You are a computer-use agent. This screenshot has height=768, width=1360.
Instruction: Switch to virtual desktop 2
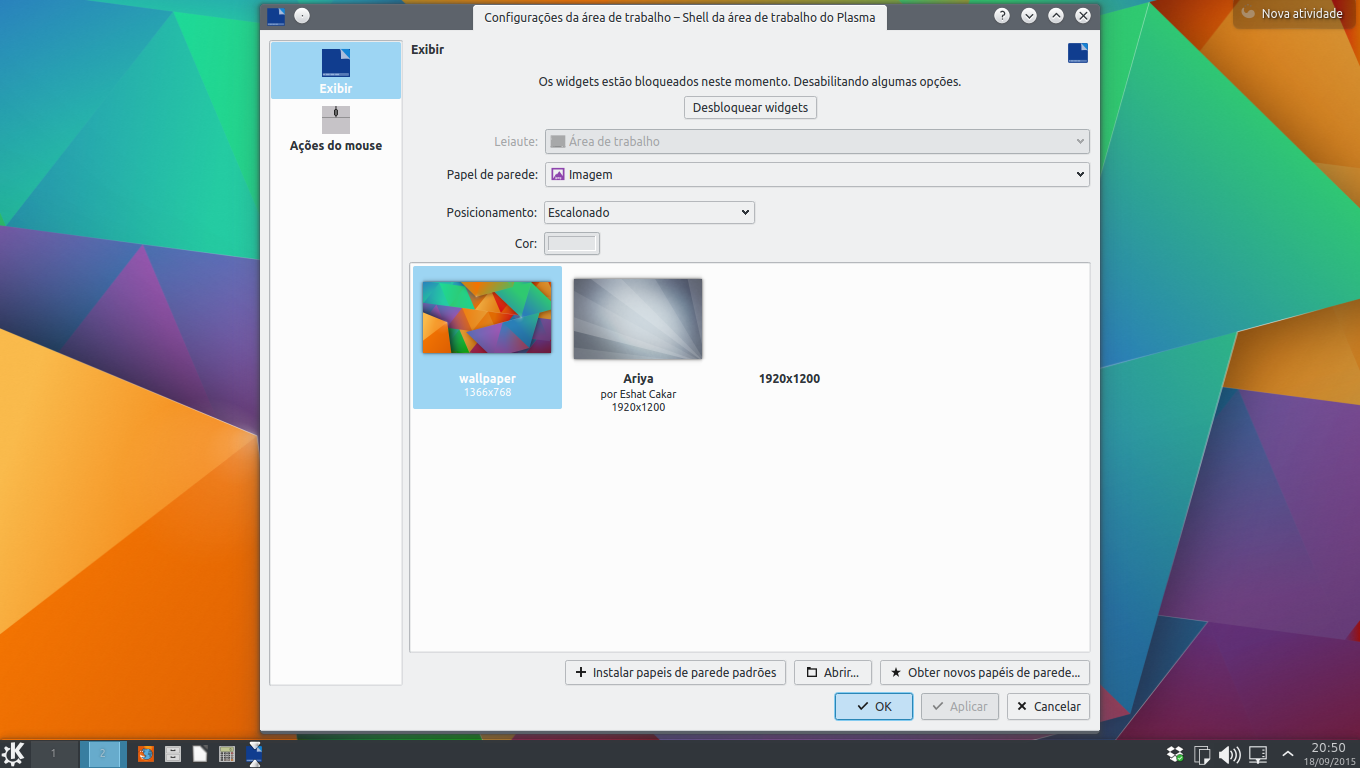pos(102,753)
